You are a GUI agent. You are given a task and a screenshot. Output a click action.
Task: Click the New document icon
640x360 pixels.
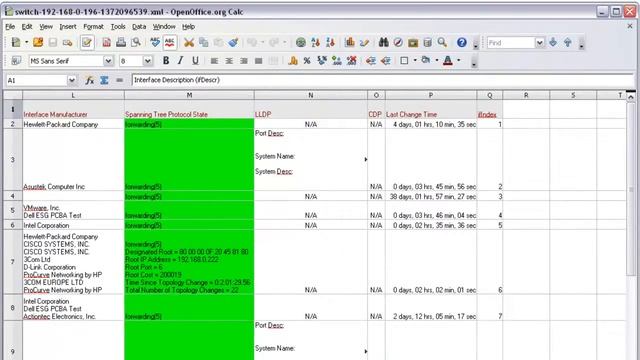tap(16, 42)
